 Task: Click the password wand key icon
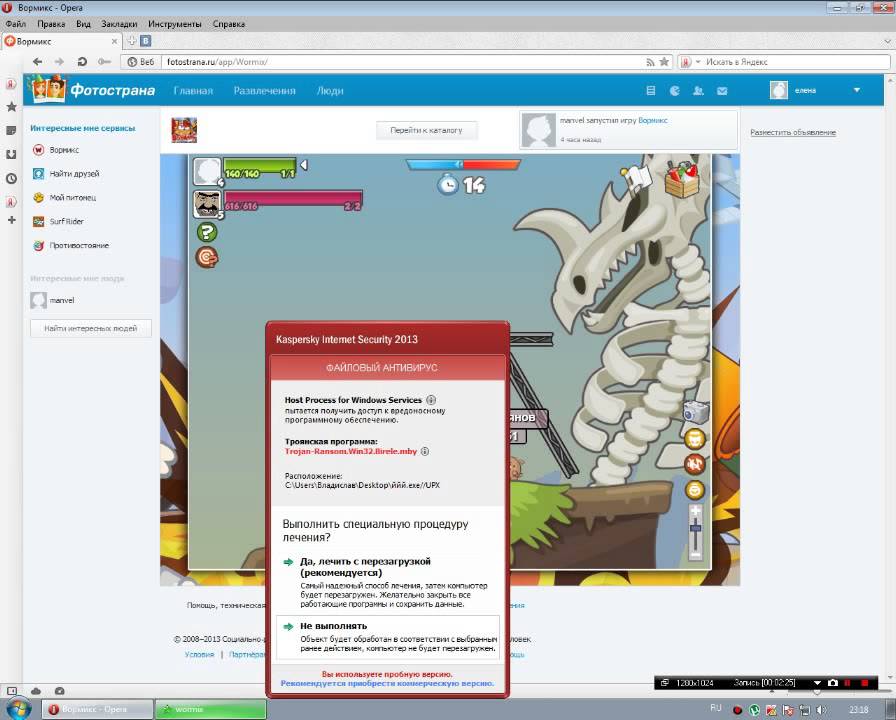coord(104,62)
